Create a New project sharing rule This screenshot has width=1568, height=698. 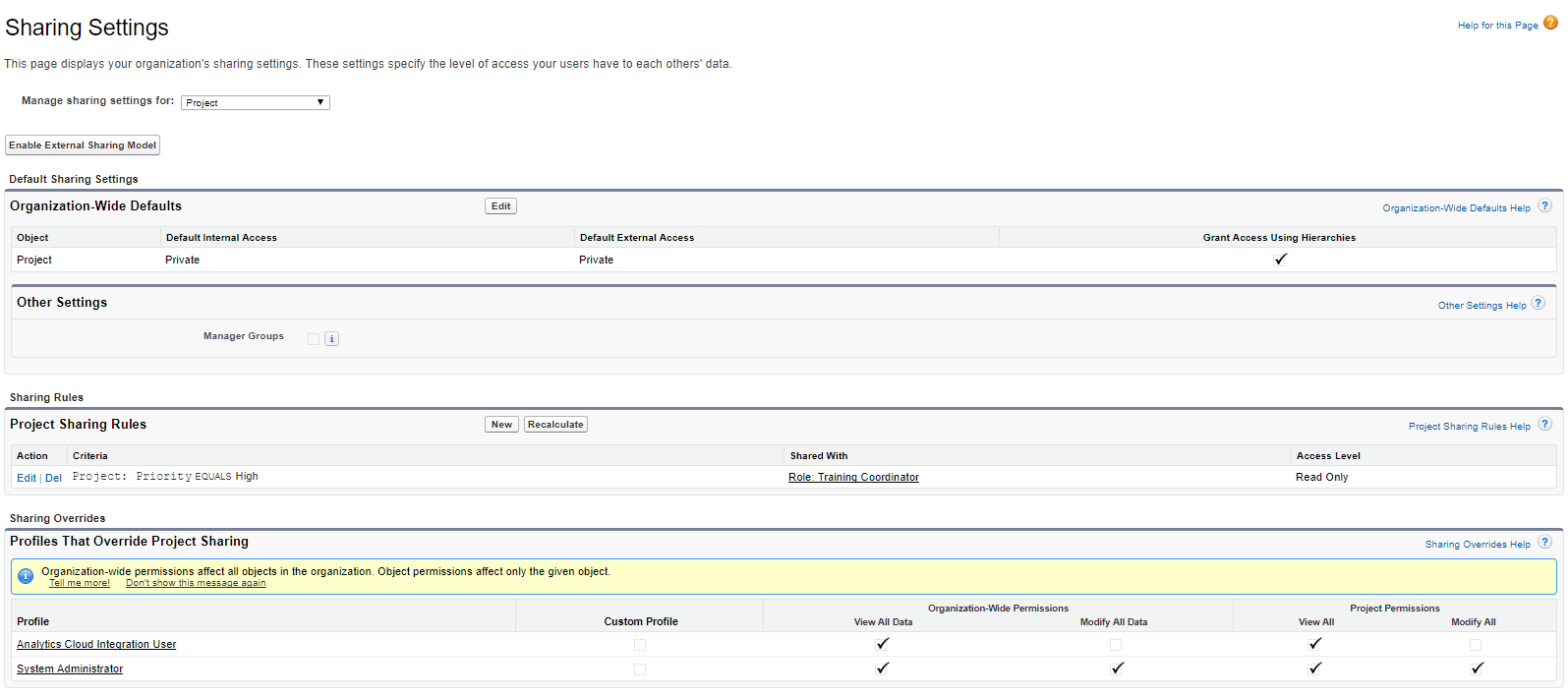click(501, 425)
